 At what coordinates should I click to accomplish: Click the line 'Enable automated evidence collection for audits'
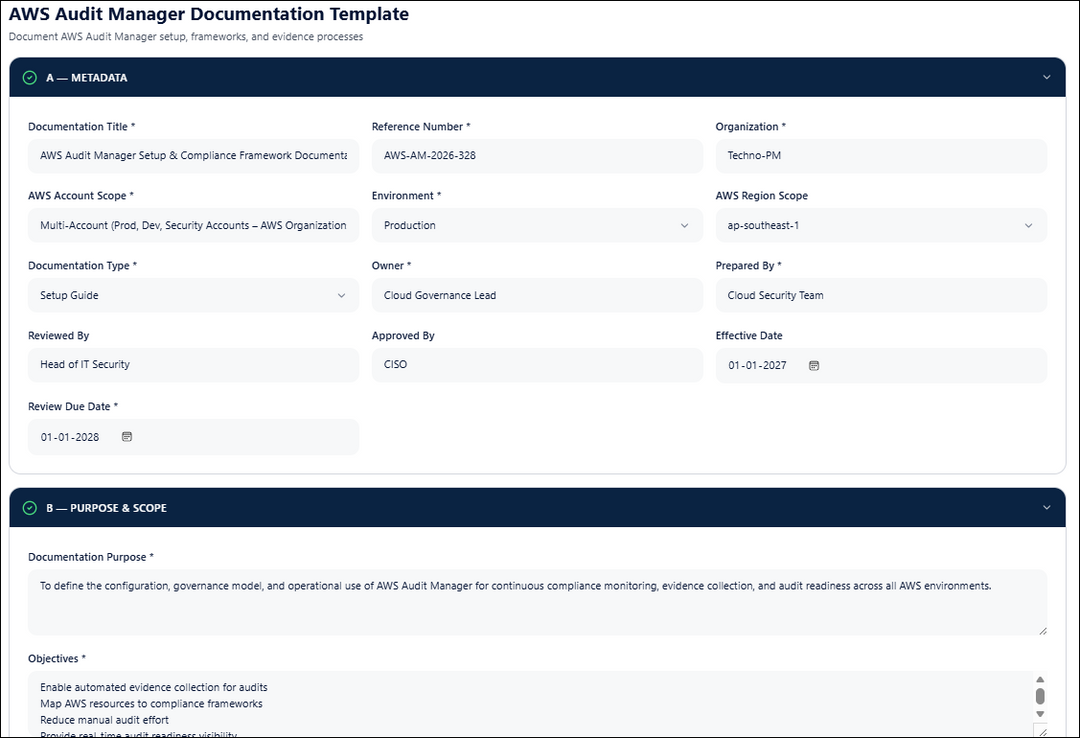[x=154, y=687]
